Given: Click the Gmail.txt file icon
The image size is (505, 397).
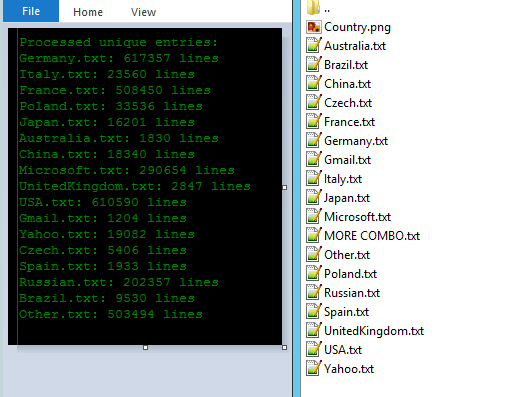Looking at the screenshot, I should point(313,160).
